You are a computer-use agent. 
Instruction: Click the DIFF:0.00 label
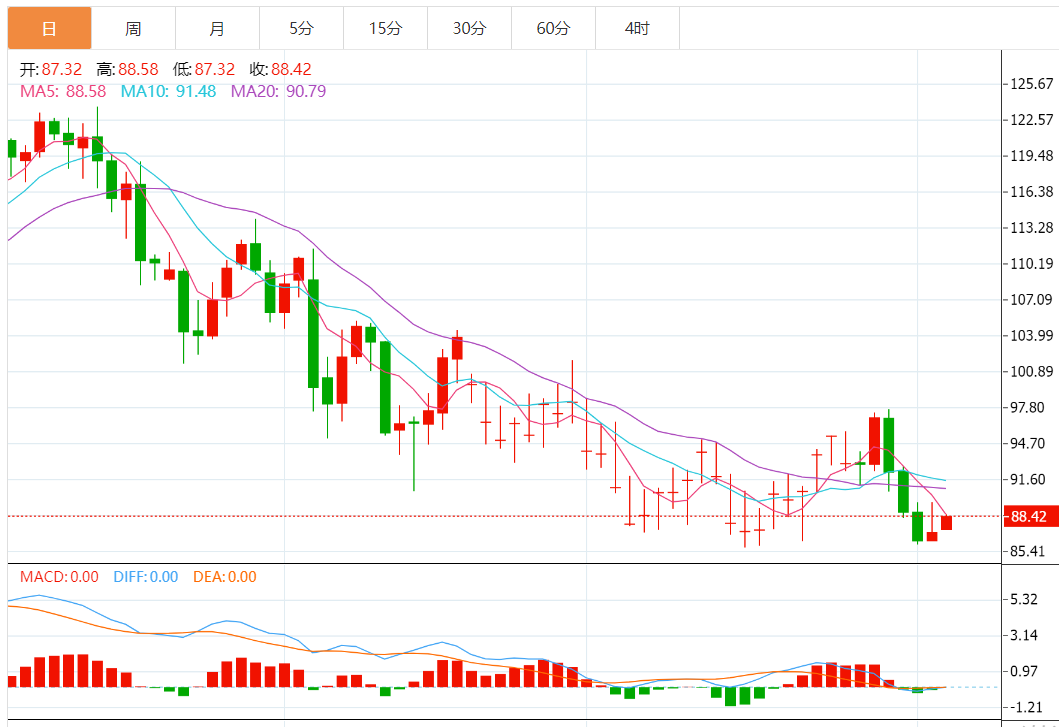(x=146, y=577)
